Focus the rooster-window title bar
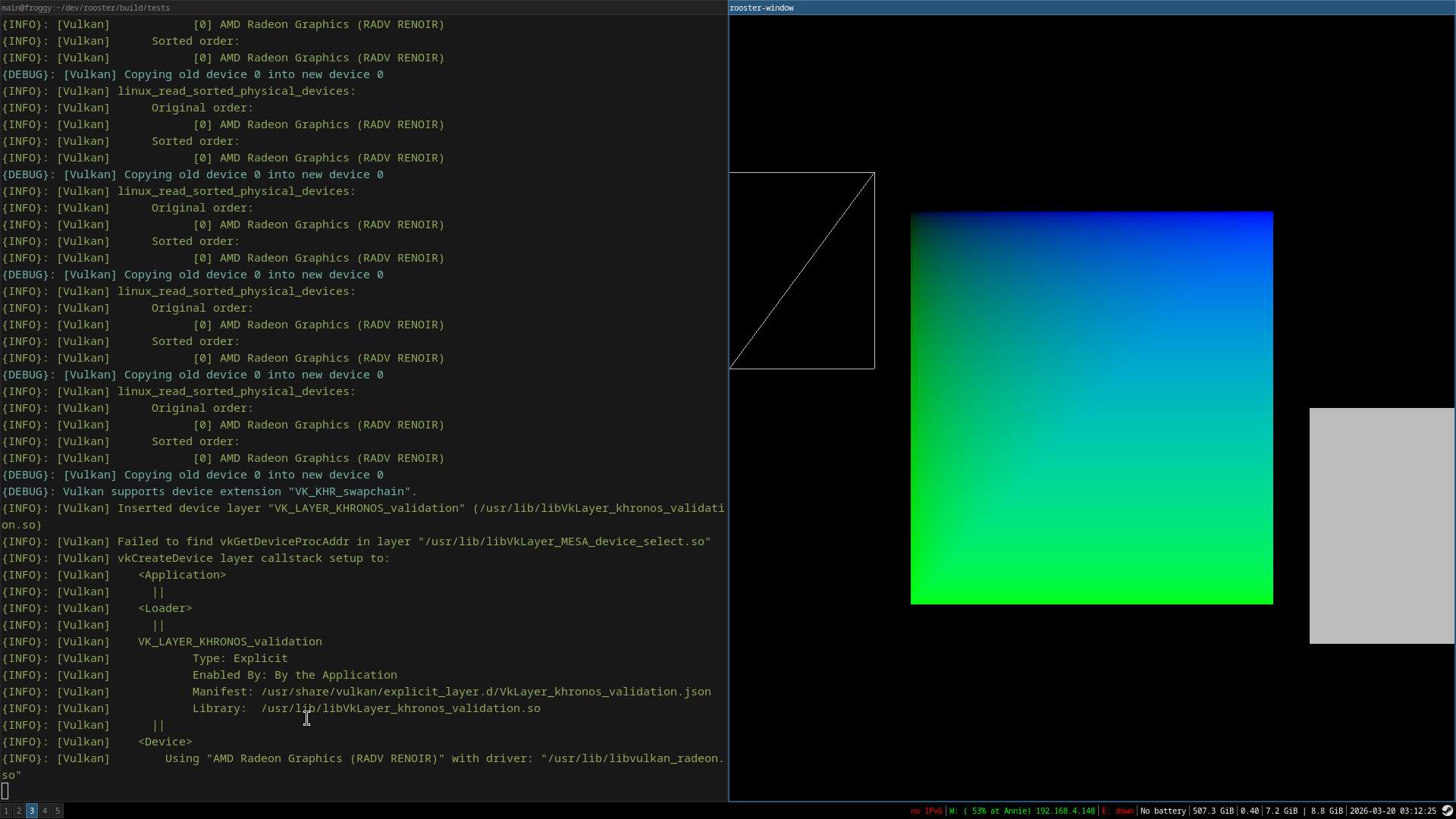This screenshot has height=819, width=1456. (x=1090, y=8)
